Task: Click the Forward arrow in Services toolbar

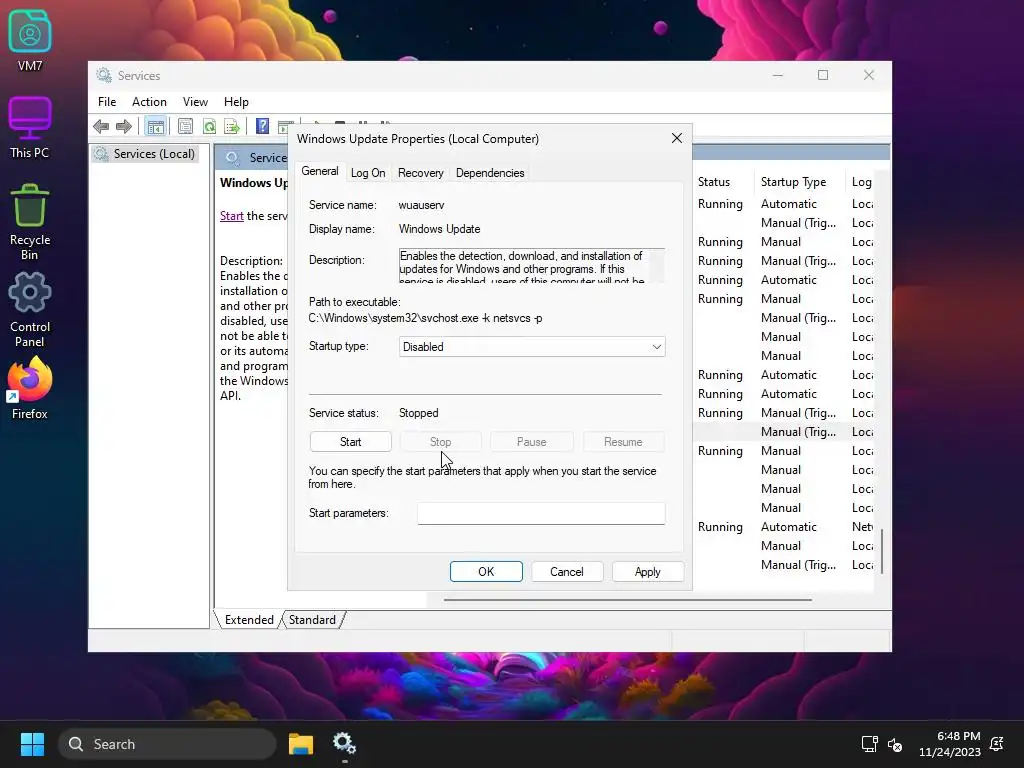Action: point(123,126)
